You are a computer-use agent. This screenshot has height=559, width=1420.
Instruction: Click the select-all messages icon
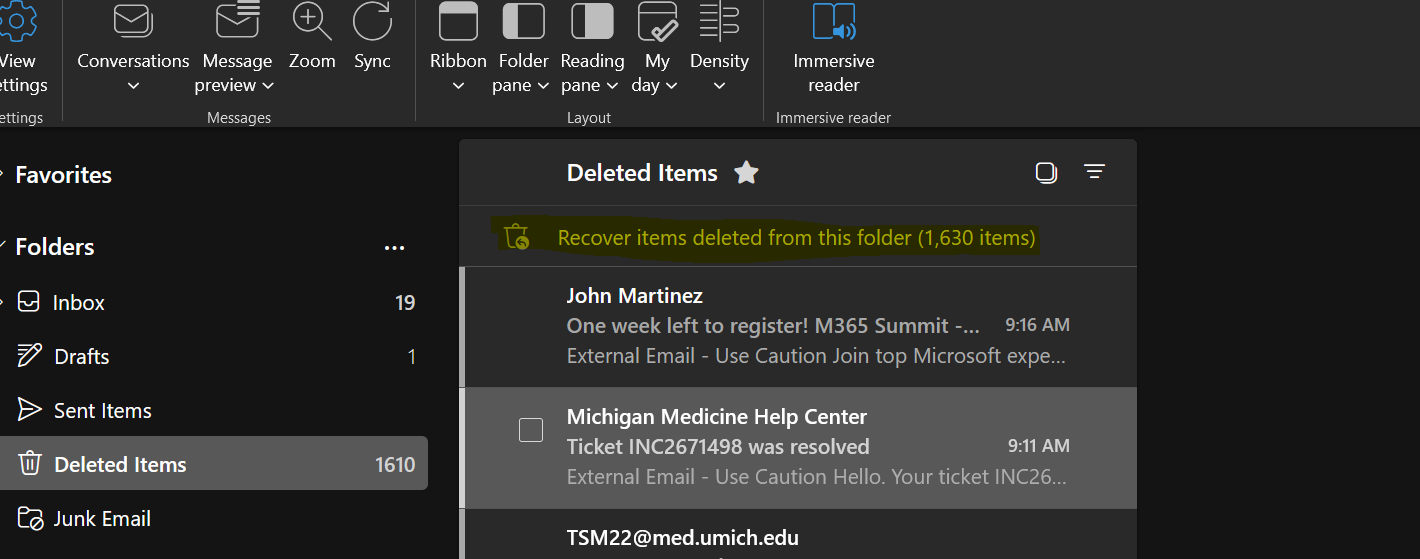[1046, 173]
